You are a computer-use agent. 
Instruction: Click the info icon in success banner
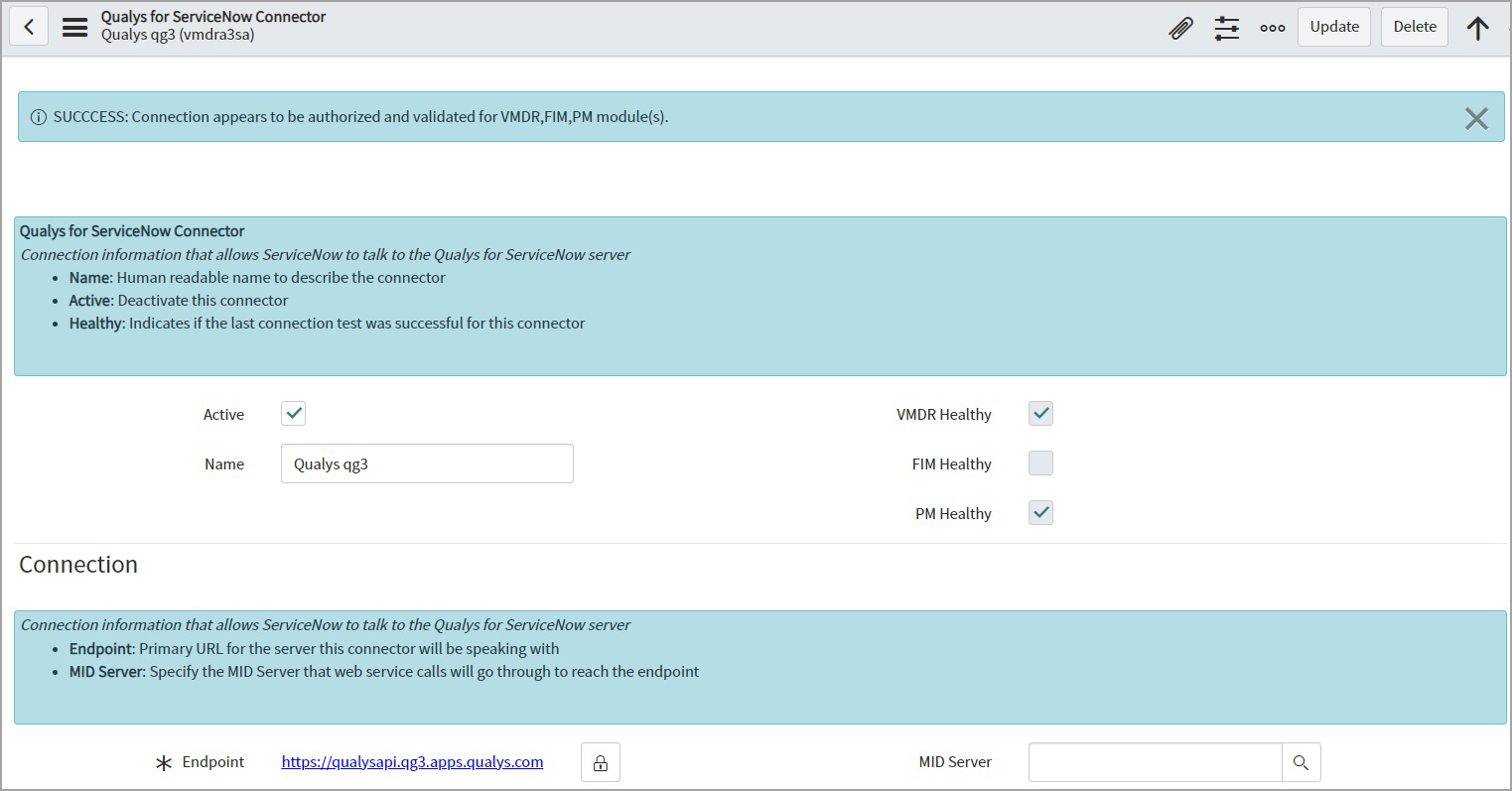pos(39,117)
